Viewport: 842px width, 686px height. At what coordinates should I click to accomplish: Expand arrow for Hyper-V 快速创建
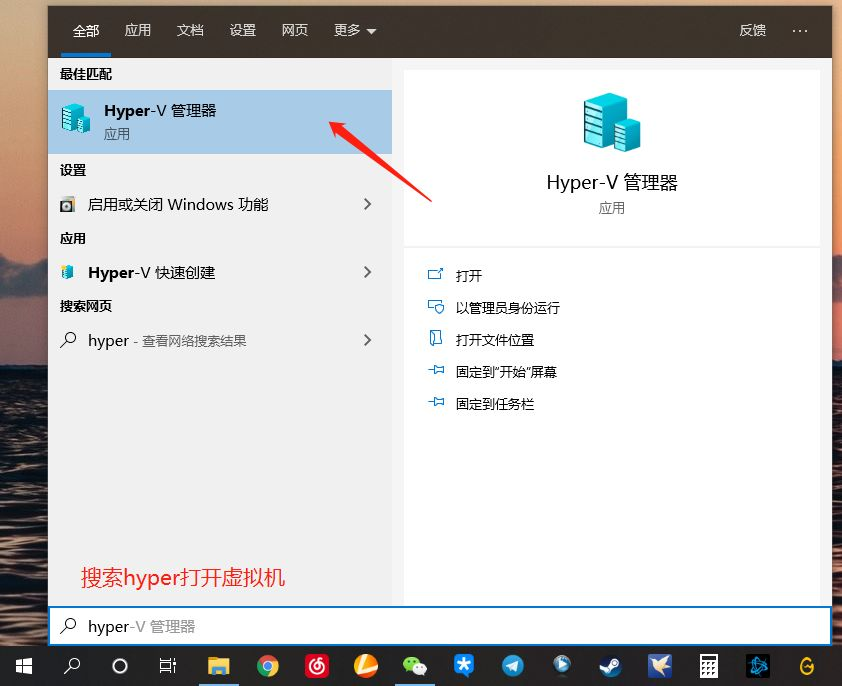(367, 272)
